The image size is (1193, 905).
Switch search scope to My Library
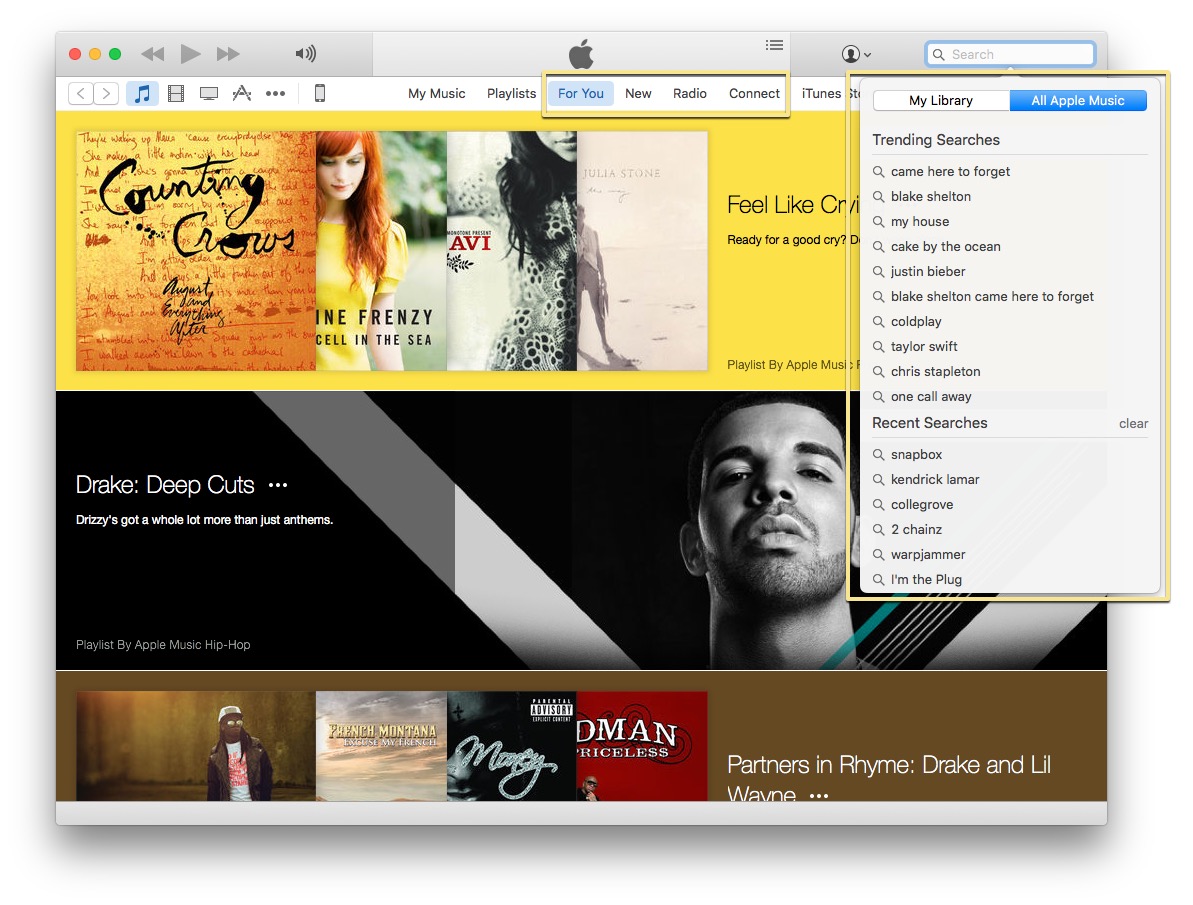tap(942, 100)
